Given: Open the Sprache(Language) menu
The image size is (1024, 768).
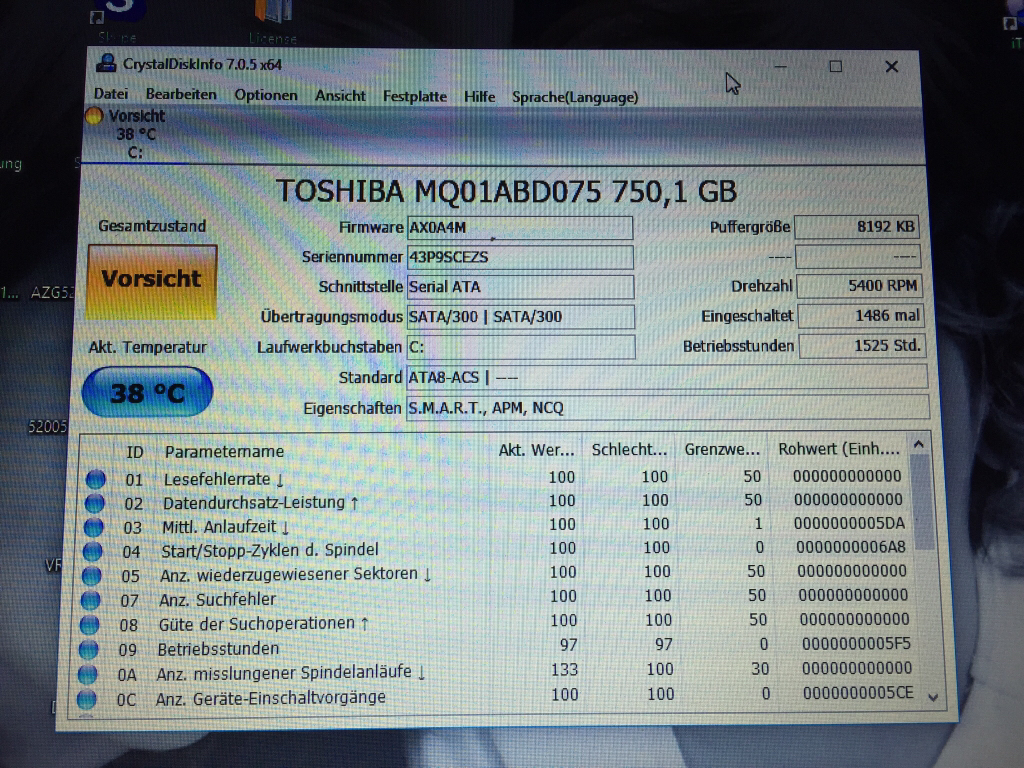Looking at the screenshot, I should tap(575, 97).
